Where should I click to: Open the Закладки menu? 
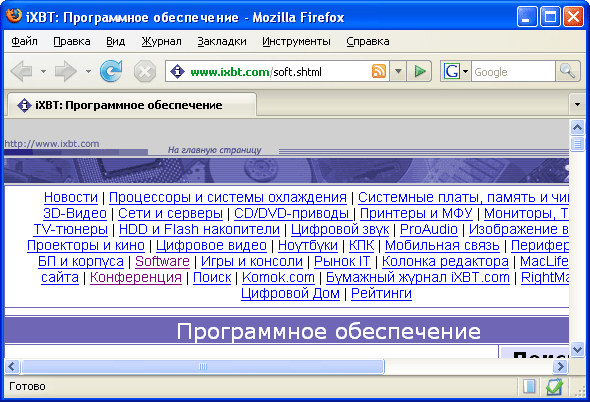click(222, 41)
